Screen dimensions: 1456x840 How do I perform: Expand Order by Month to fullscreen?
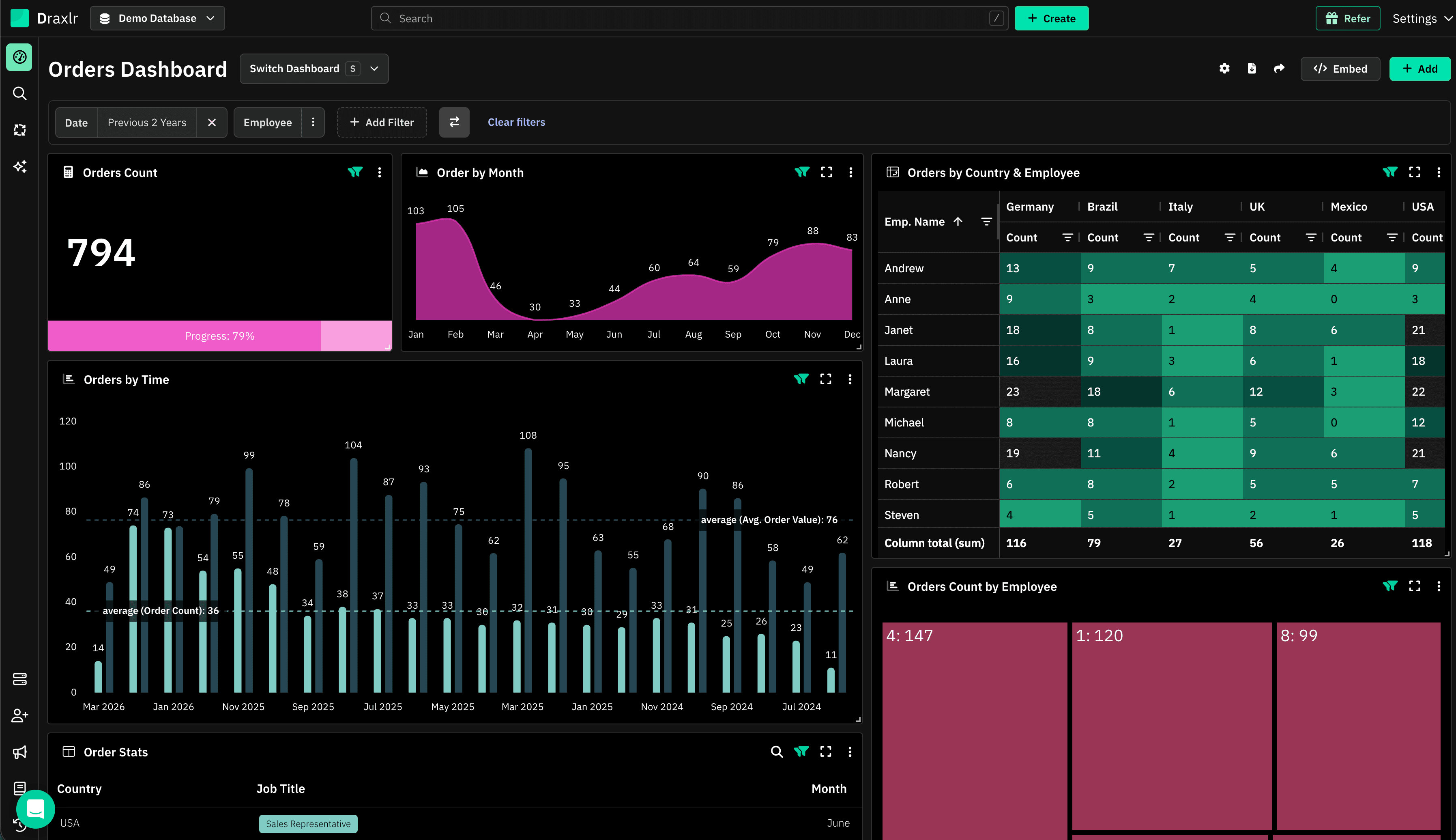coord(827,172)
